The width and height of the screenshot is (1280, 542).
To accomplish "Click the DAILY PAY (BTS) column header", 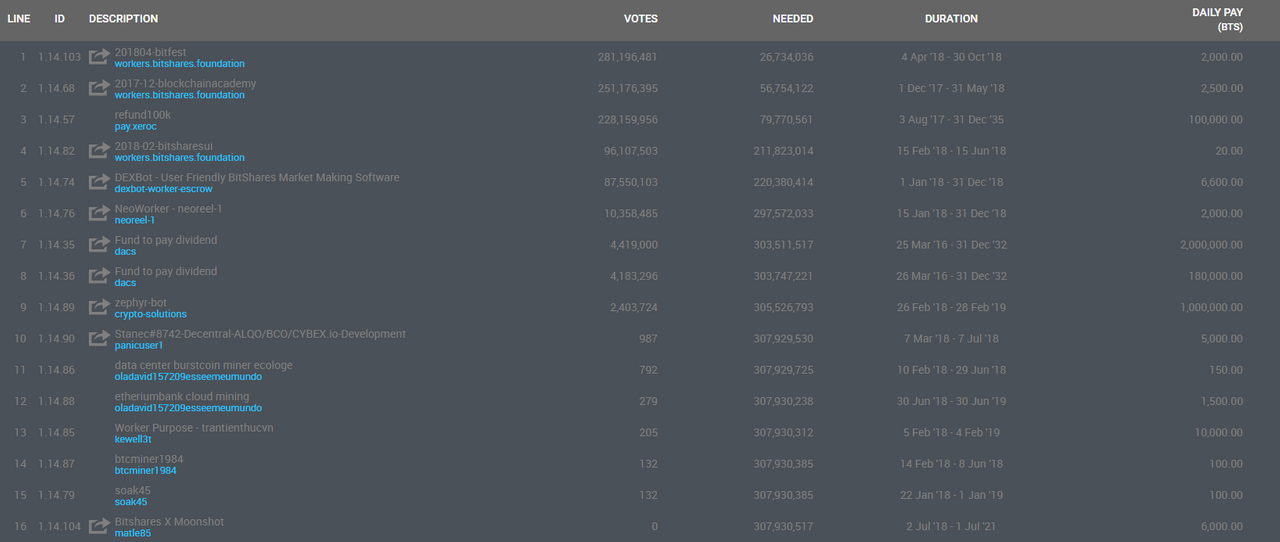I will pos(1217,19).
